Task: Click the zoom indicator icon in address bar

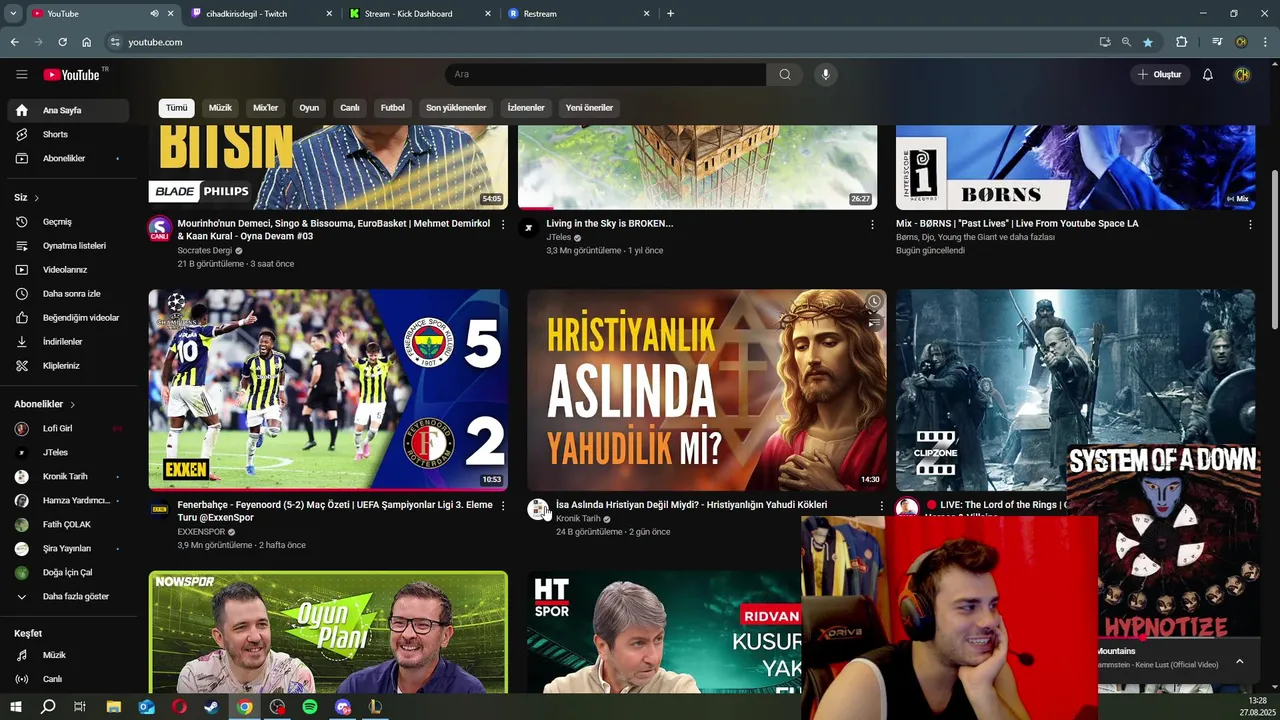Action: (x=1126, y=42)
